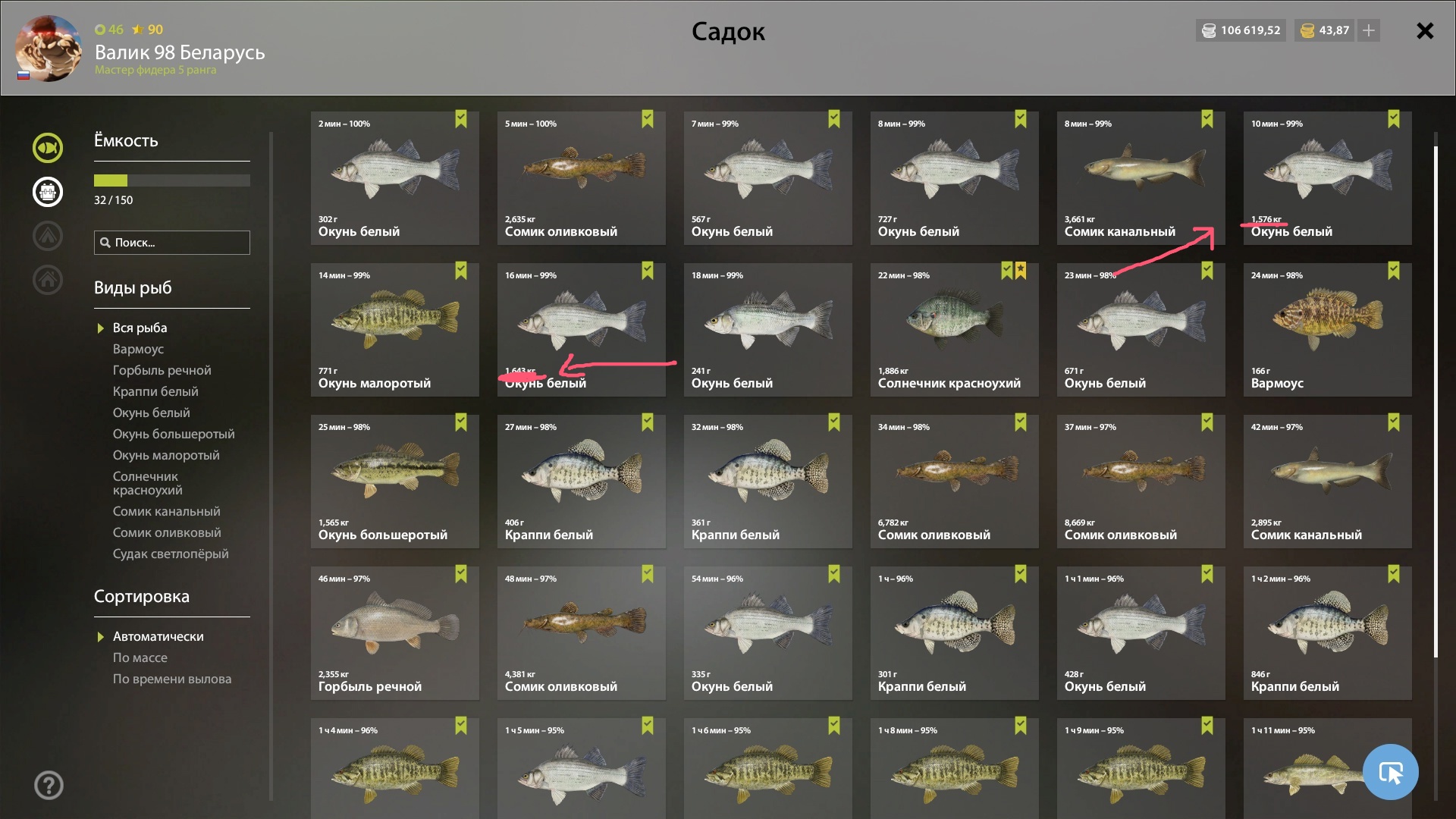Click the Поиск search field
The height and width of the screenshot is (819, 1456).
coord(172,243)
